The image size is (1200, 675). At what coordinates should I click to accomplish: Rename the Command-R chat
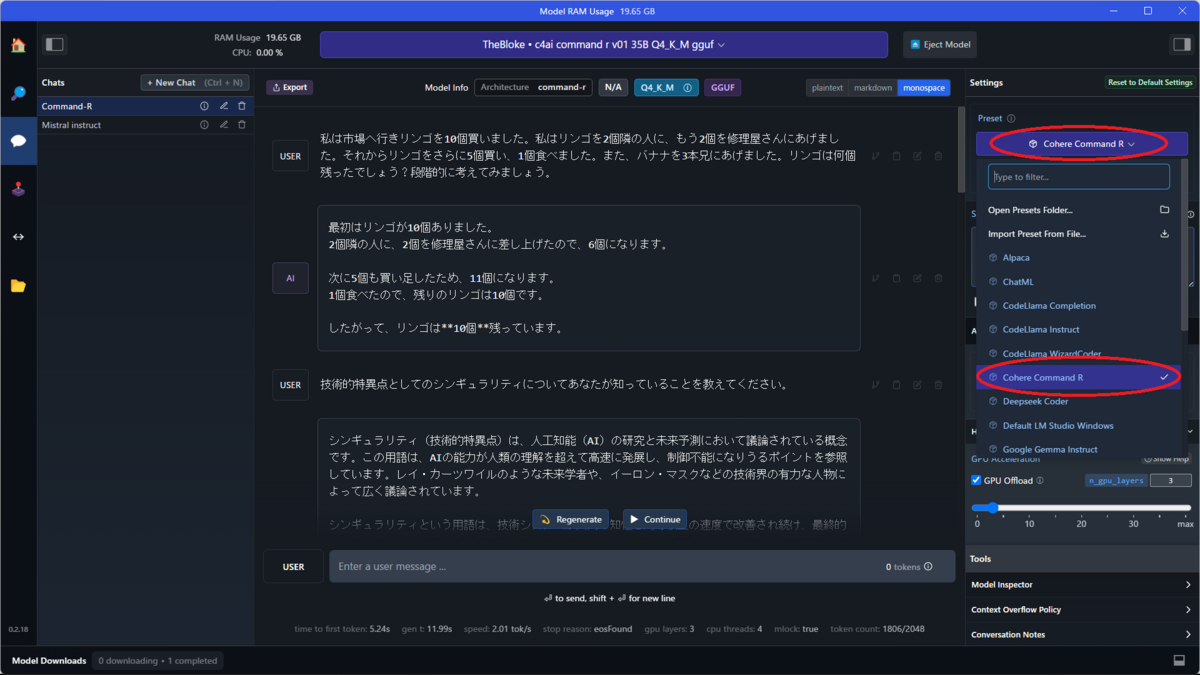[224, 106]
